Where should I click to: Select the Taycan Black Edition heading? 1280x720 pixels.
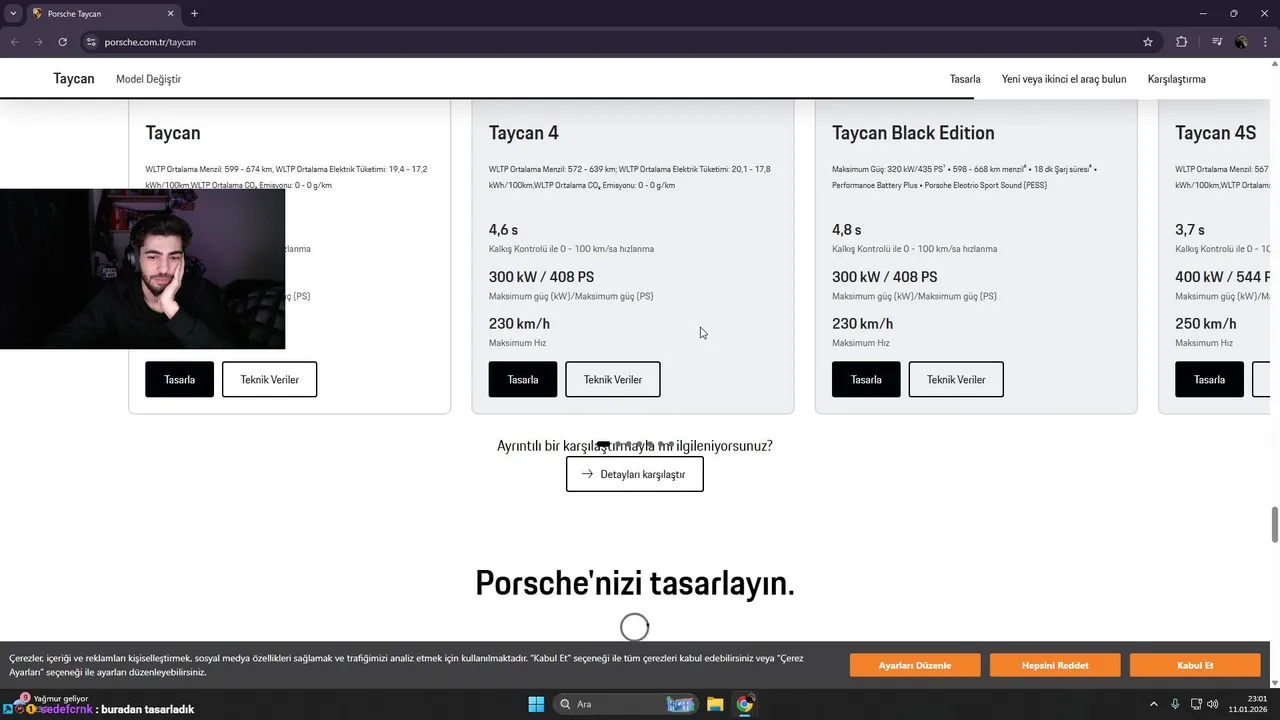[913, 133]
